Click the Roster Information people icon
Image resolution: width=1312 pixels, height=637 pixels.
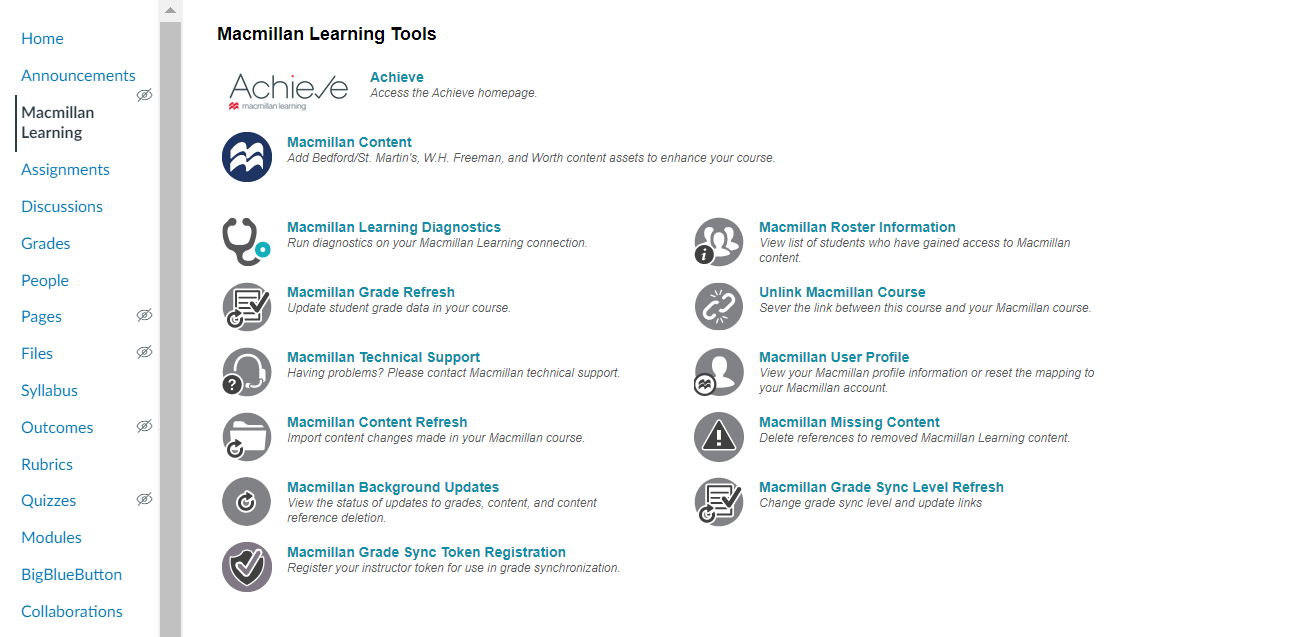coord(718,241)
